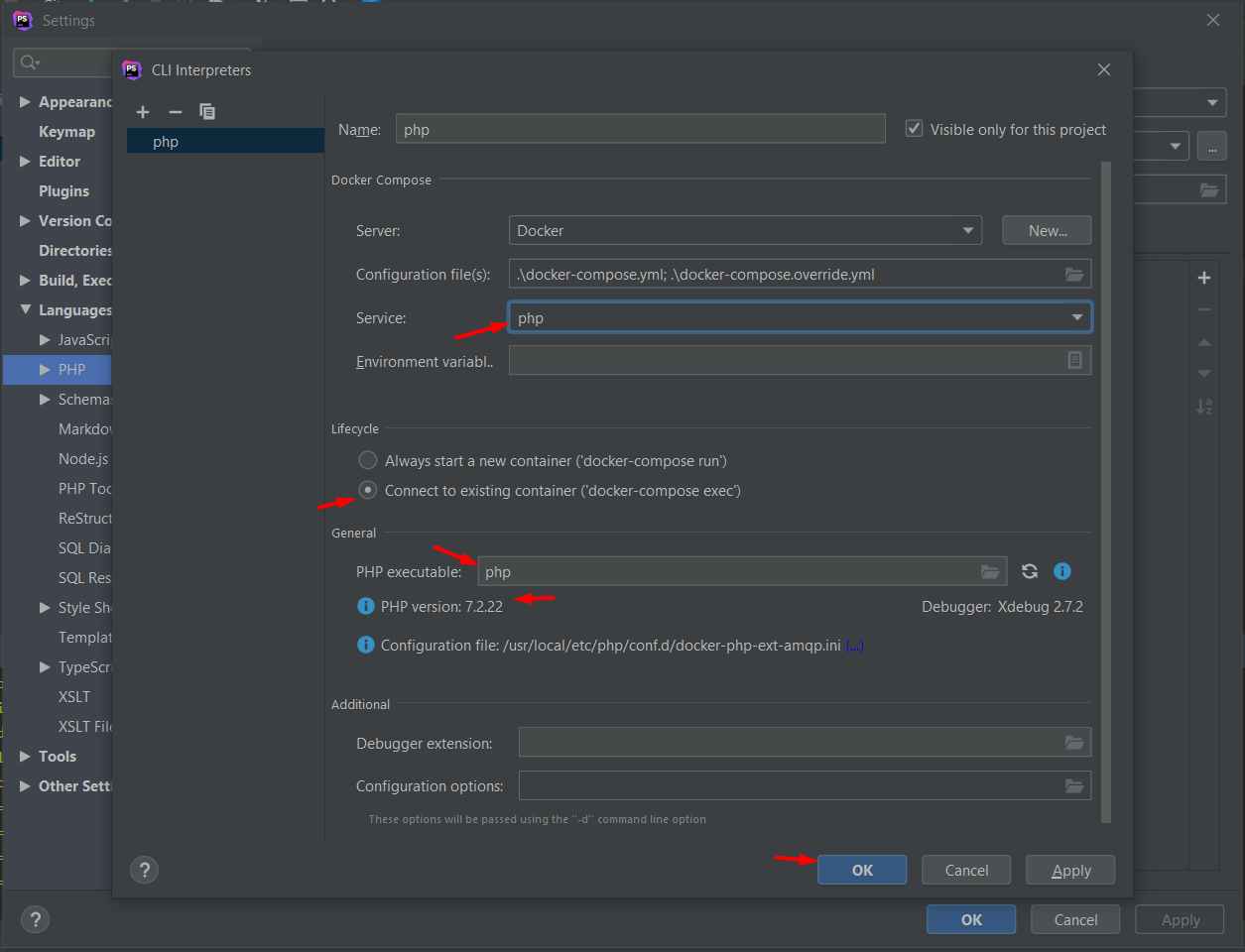This screenshot has width=1245, height=952.
Task: Click the CLI Interpreters vertical scrollbar
Action: [x=1106, y=491]
